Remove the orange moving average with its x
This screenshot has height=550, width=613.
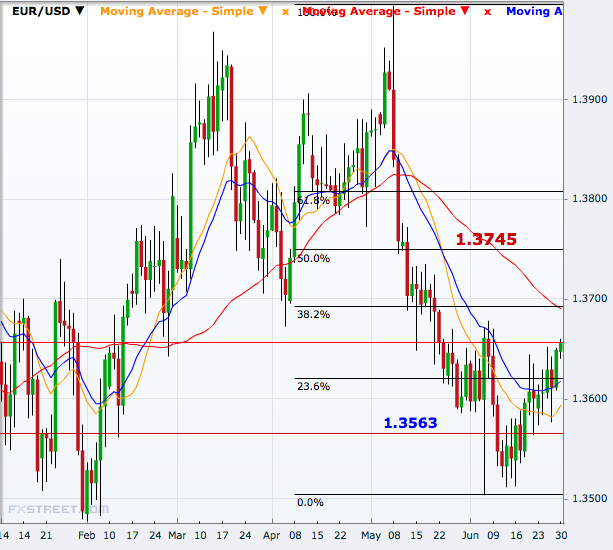tap(285, 12)
